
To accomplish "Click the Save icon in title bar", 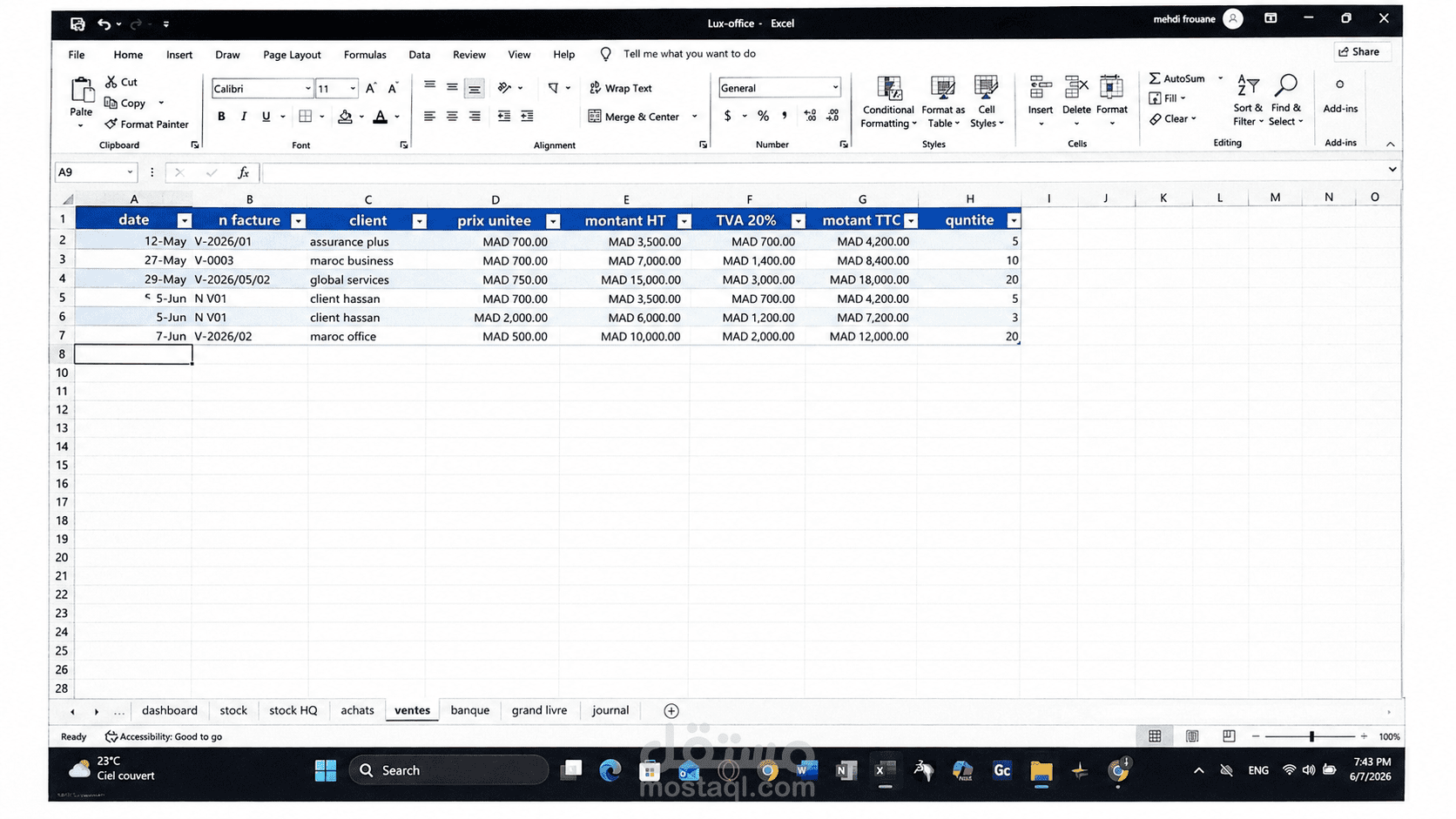I will click(78, 23).
